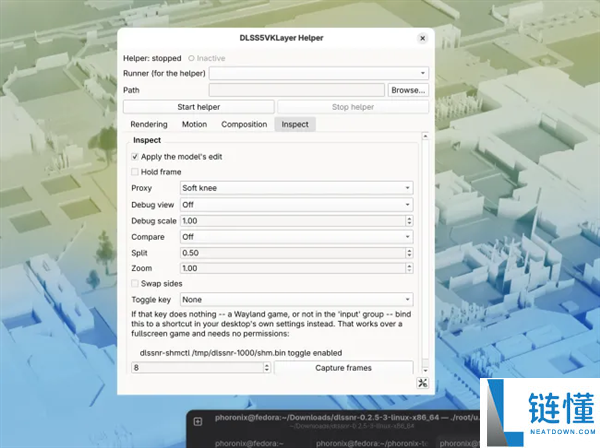Click the scrollbar up arrow in Inspect panel
The width and height of the screenshot is (600, 448).
click(425, 136)
